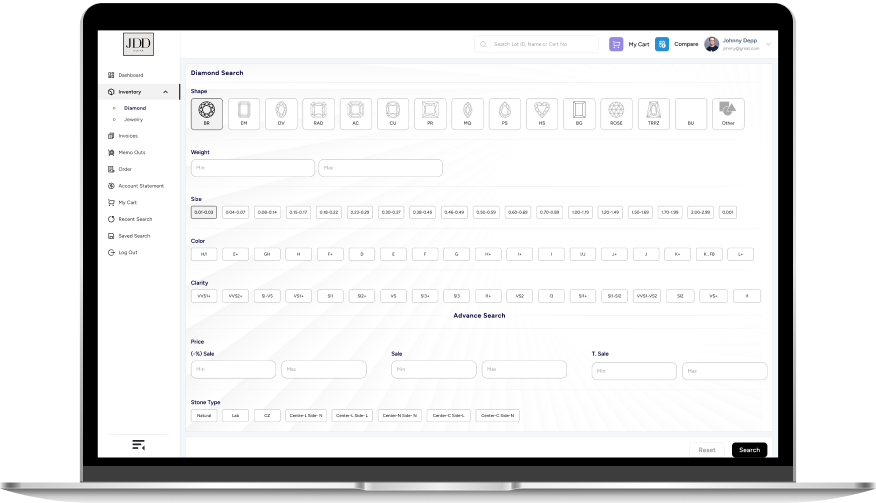The image size is (876, 503).
Task: Toggle the Natural stone type filter
Action: click(x=204, y=415)
